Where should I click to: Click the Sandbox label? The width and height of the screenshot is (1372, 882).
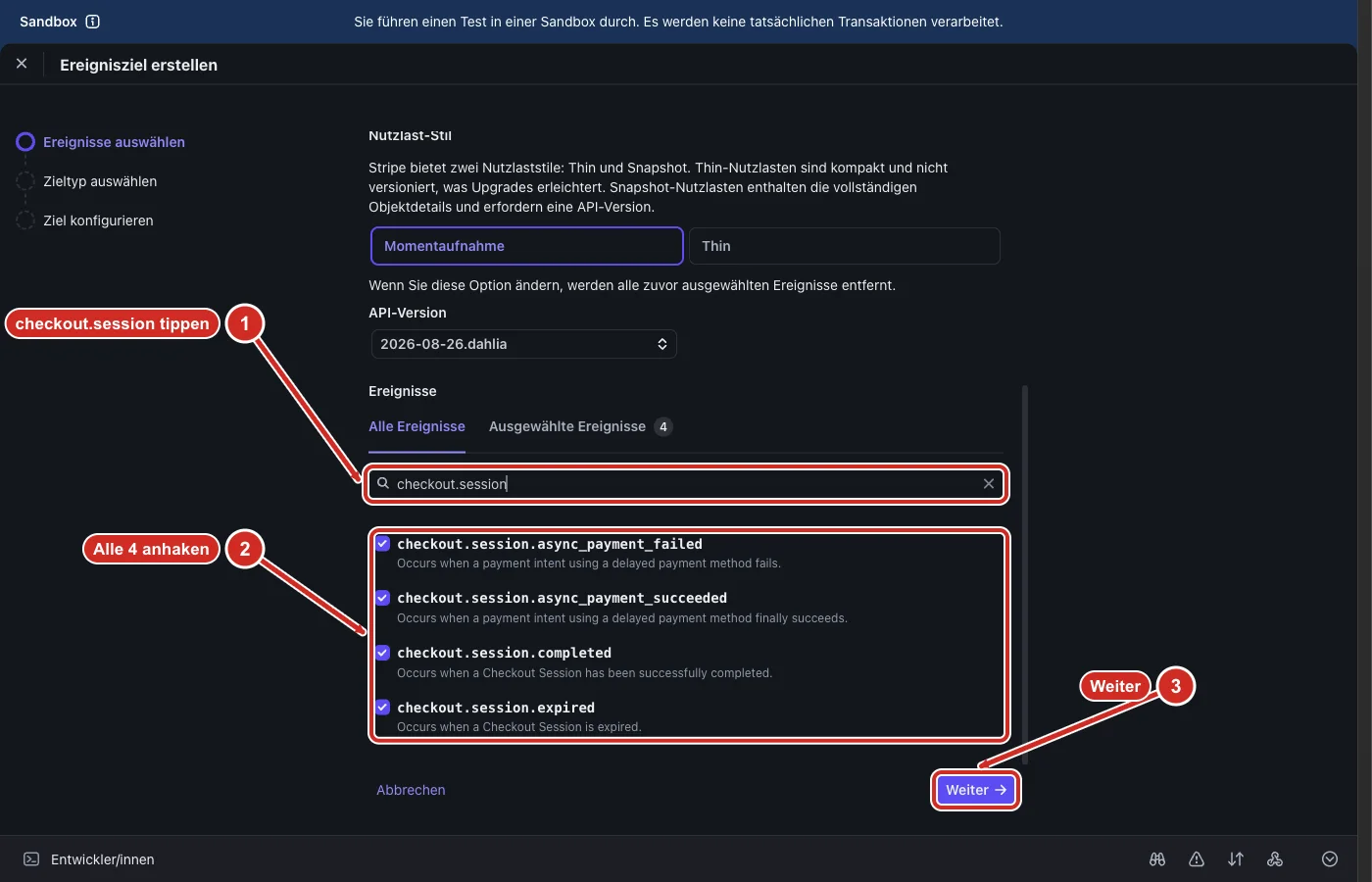click(48, 22)
